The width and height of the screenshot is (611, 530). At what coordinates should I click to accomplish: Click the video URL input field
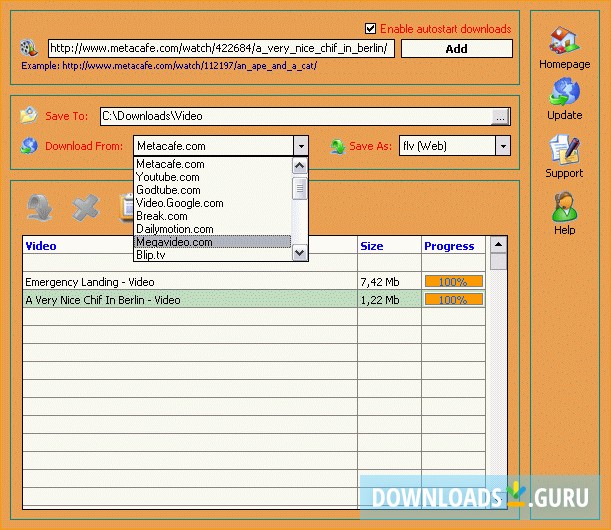[221, 48]
